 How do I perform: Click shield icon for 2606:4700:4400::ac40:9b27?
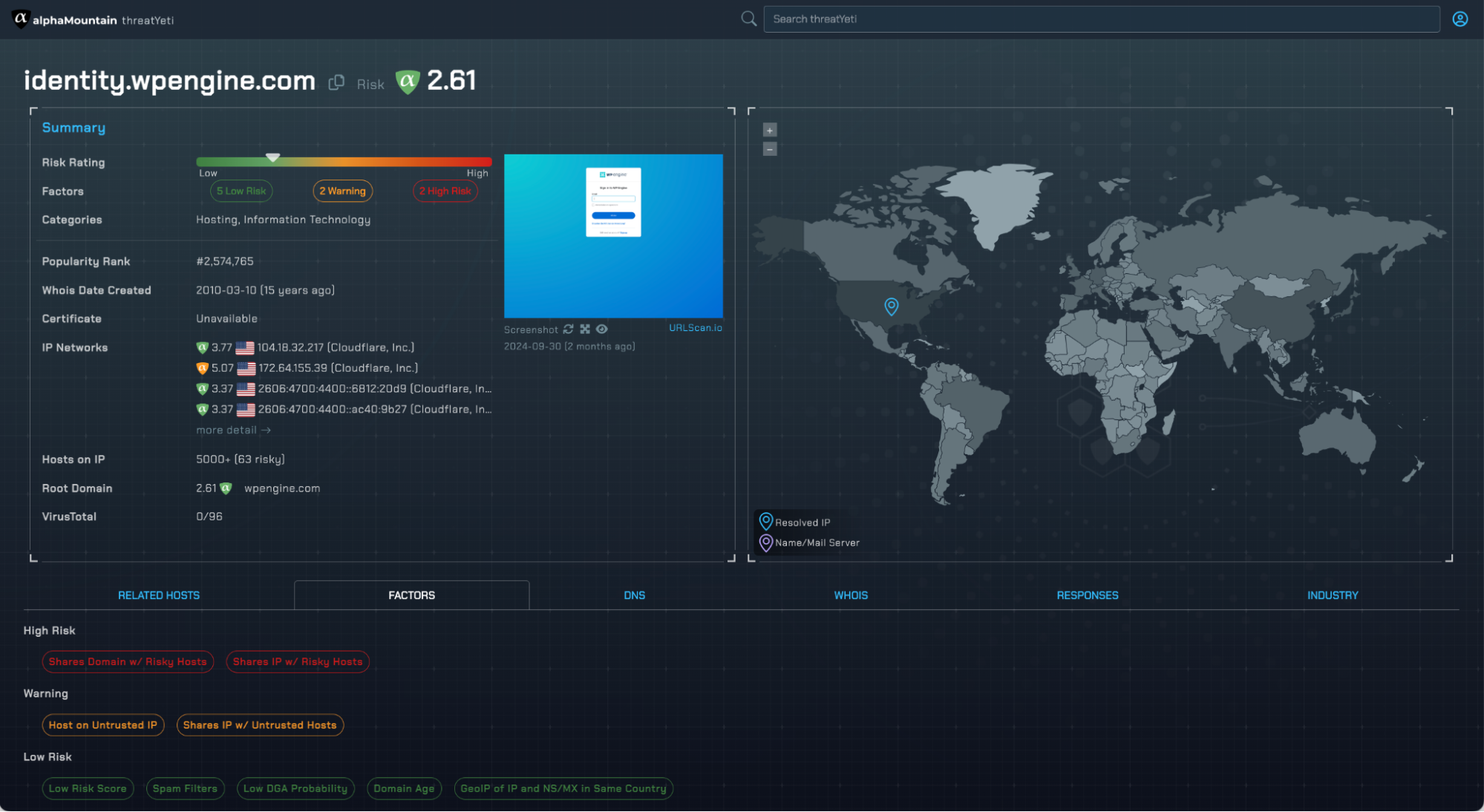pyautogui.click(x=202, y=409)
